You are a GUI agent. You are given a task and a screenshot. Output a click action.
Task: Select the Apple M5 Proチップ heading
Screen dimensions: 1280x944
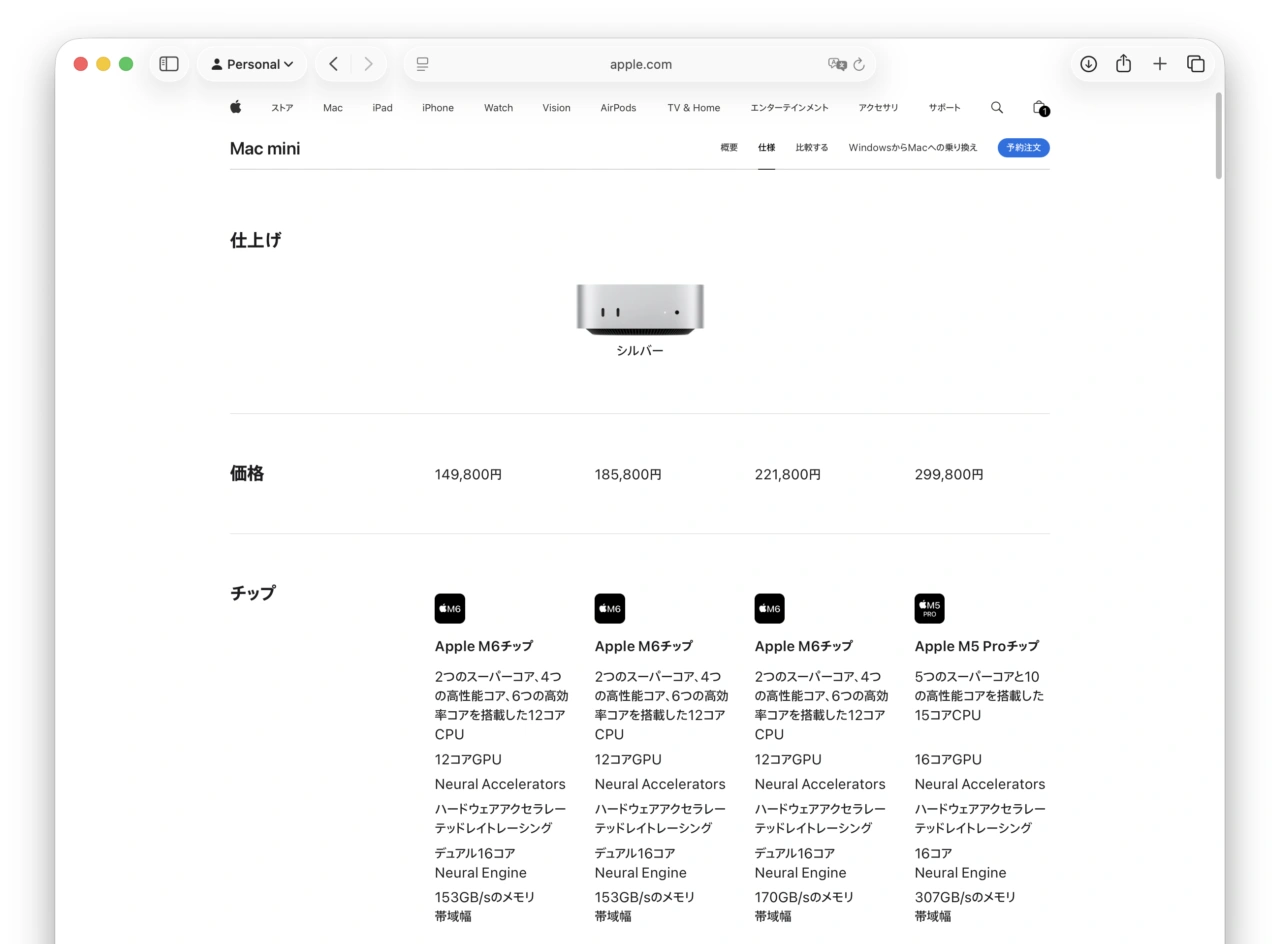point(977,646)
